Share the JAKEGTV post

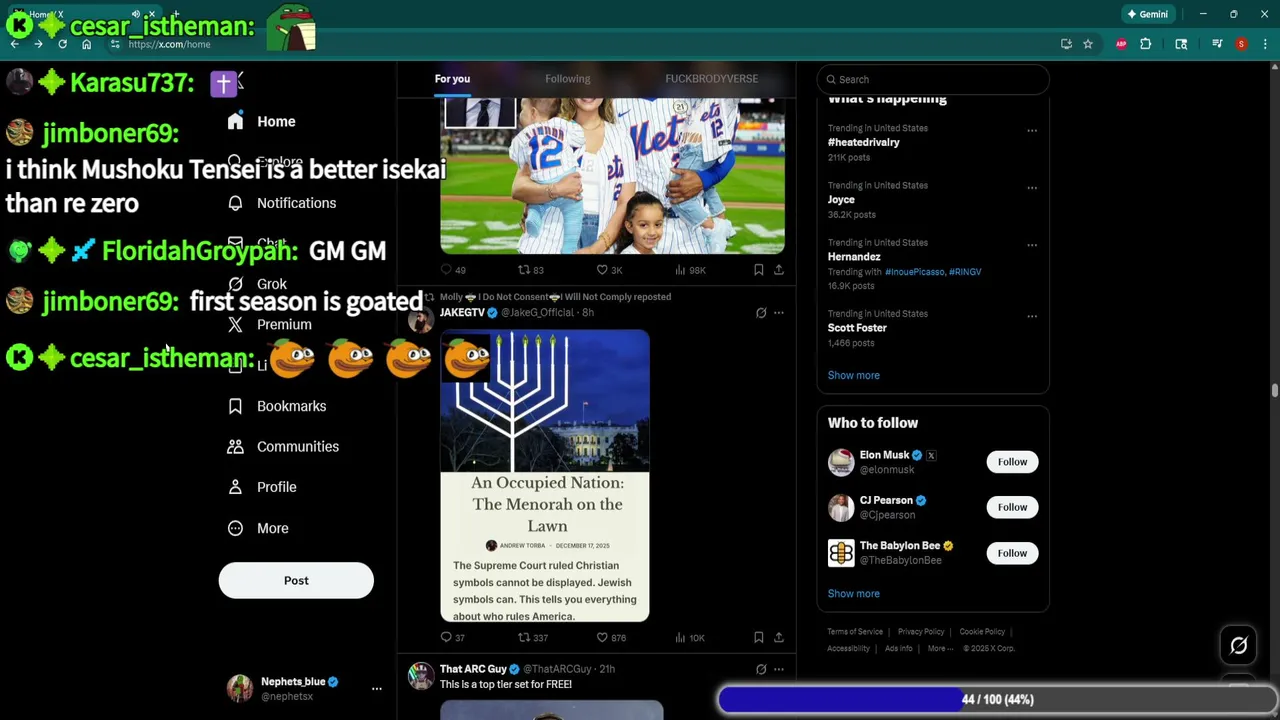pos(779,638)
